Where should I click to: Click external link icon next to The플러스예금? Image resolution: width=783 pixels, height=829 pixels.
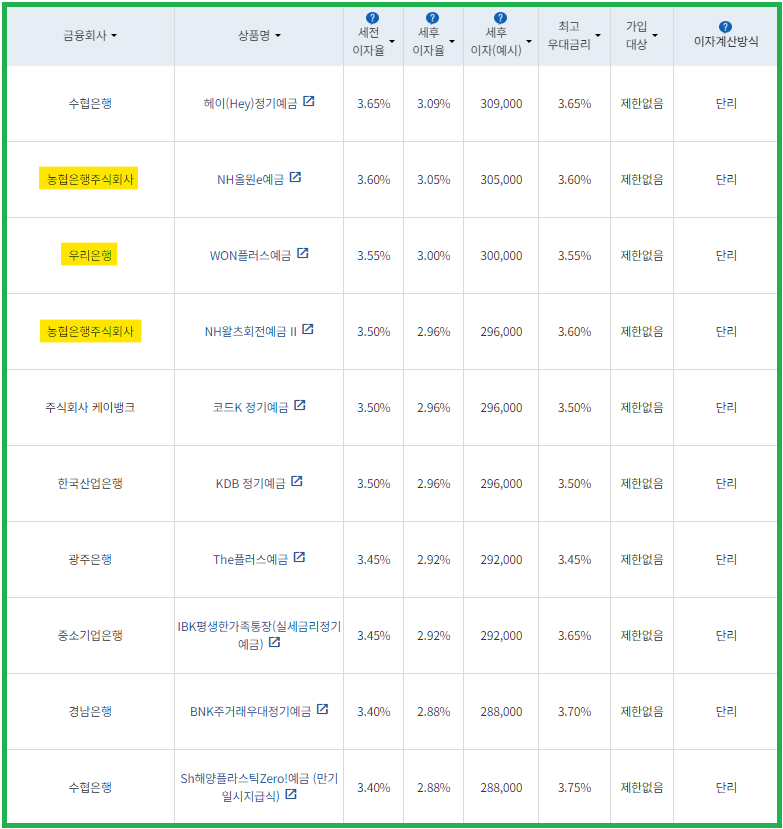(299, 557)
